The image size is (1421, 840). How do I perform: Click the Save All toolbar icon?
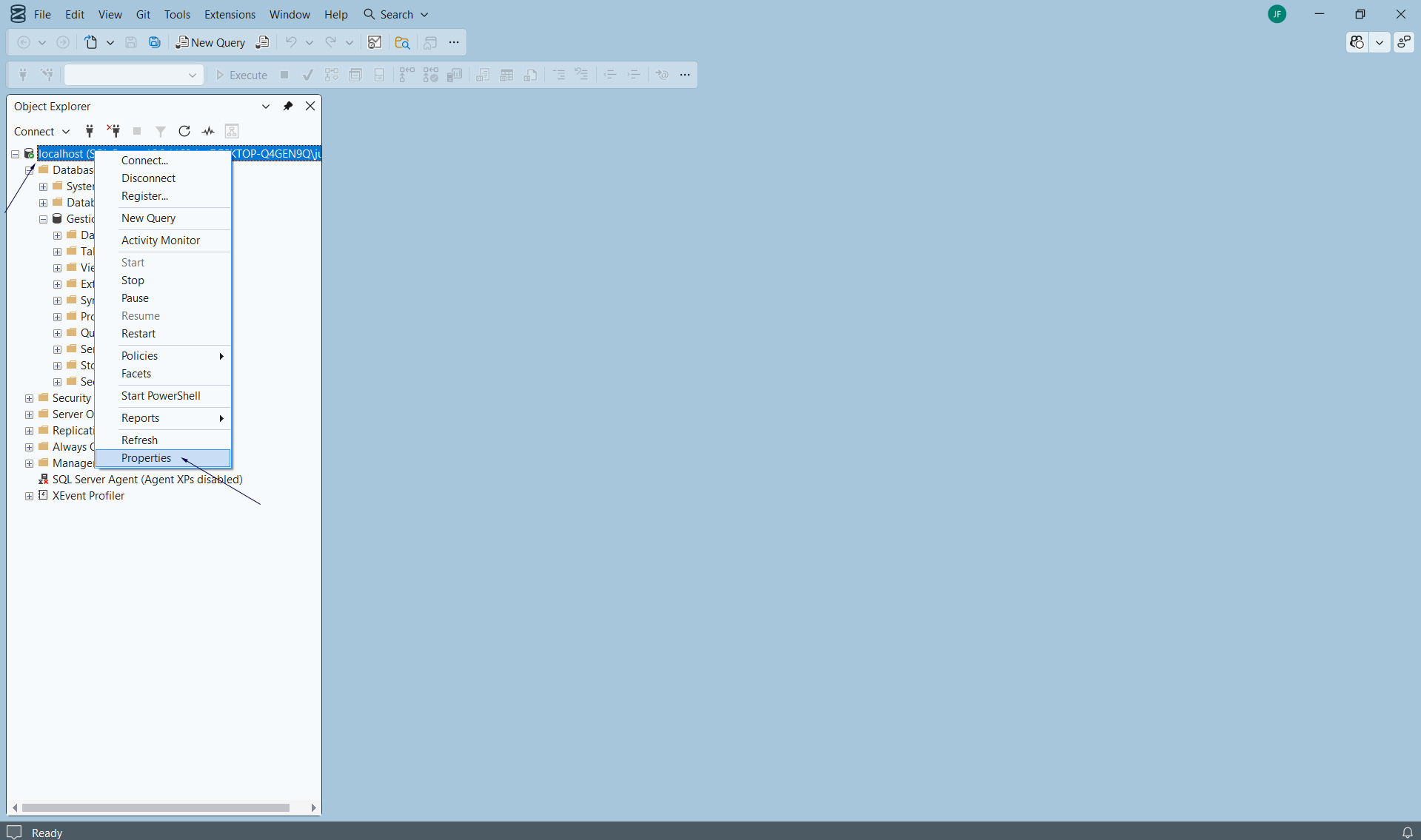click(x=155, y=42)
